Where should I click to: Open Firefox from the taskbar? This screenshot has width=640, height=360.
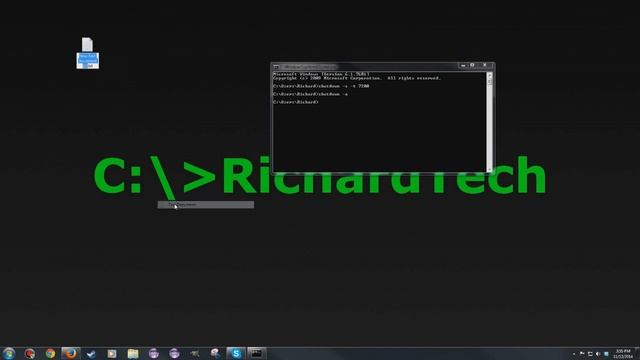point(71,353)
